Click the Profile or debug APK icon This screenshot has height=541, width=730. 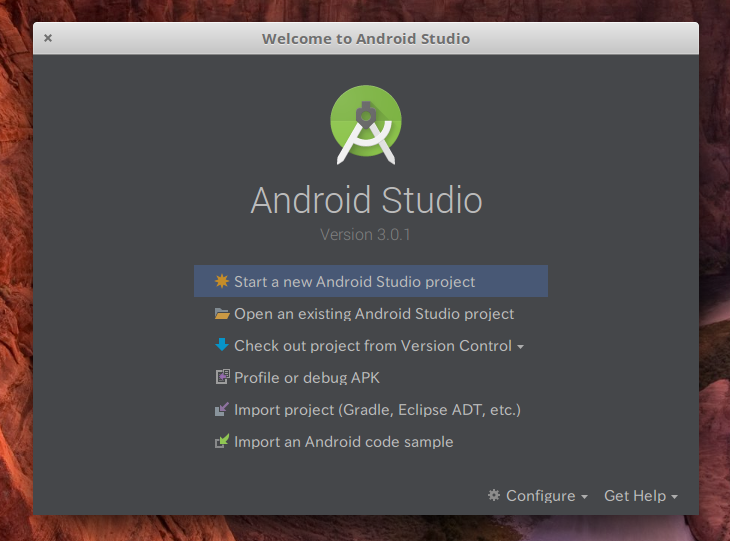[223, 377]
